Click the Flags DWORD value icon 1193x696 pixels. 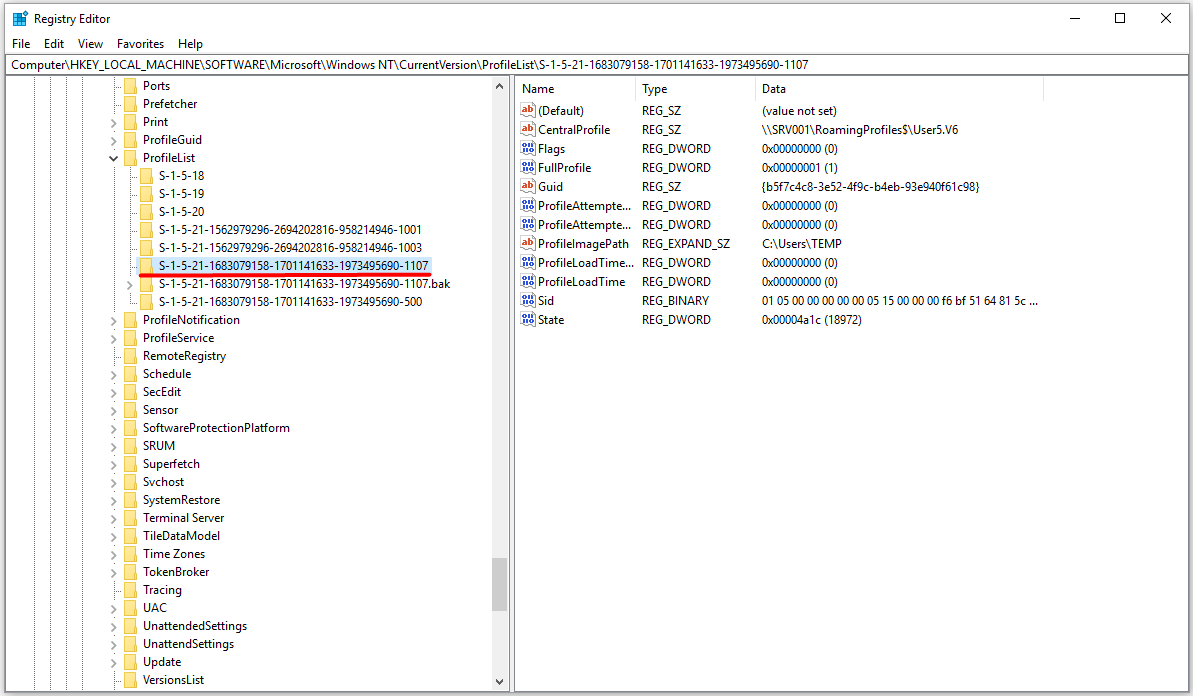pyautogui.click(x=527, y=148)
